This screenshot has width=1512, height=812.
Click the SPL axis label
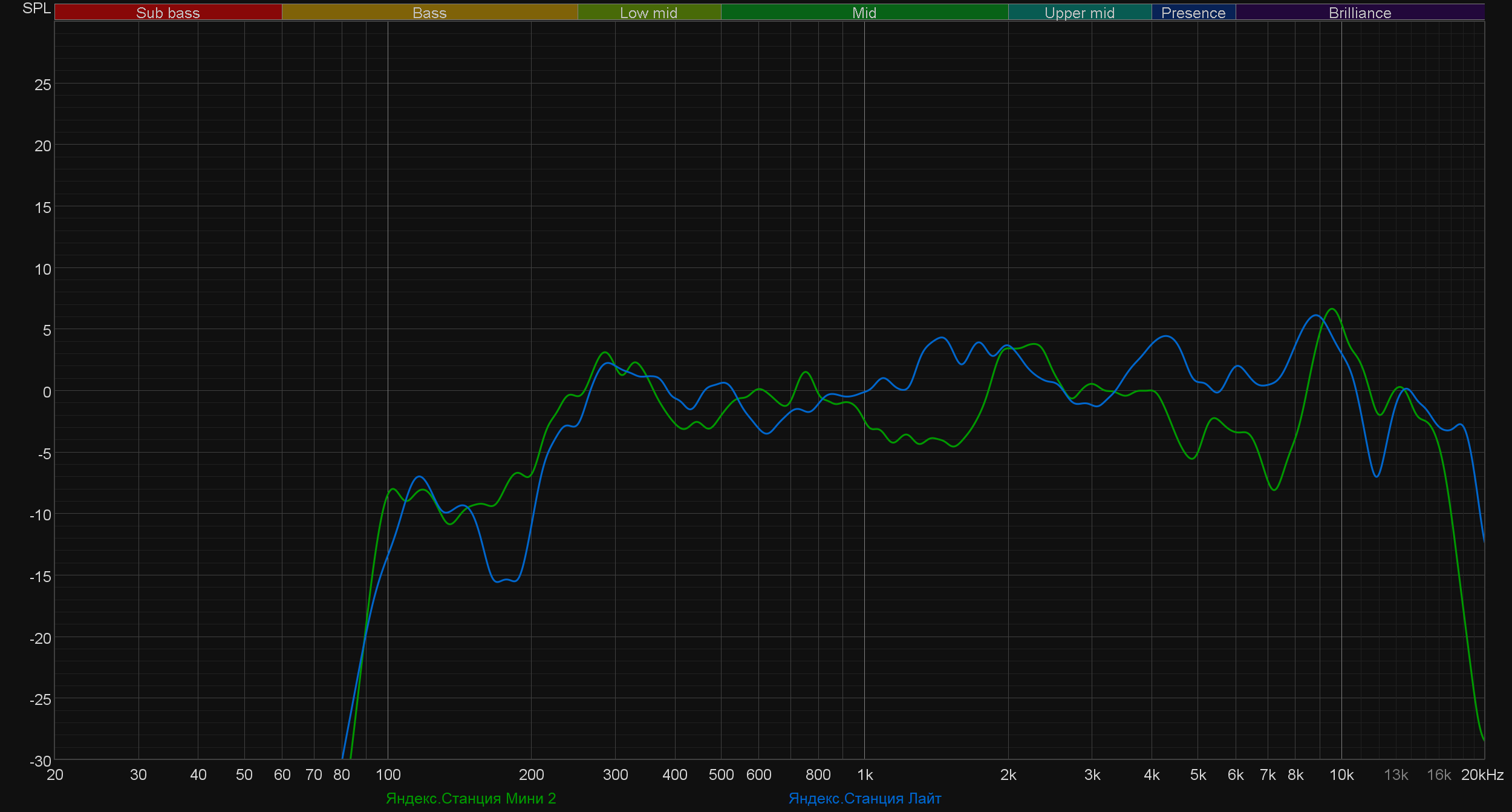tap(36, 8)
